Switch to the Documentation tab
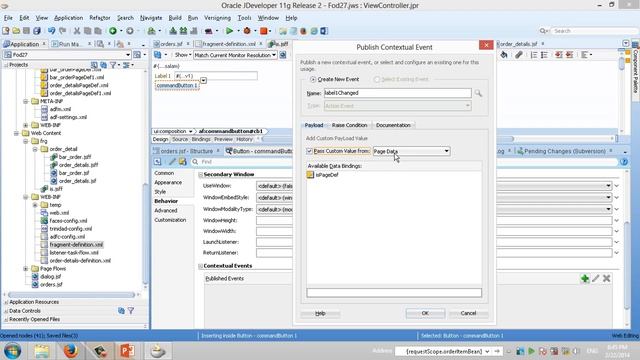Screen dimensions: 640x360 tap(393, 125)
